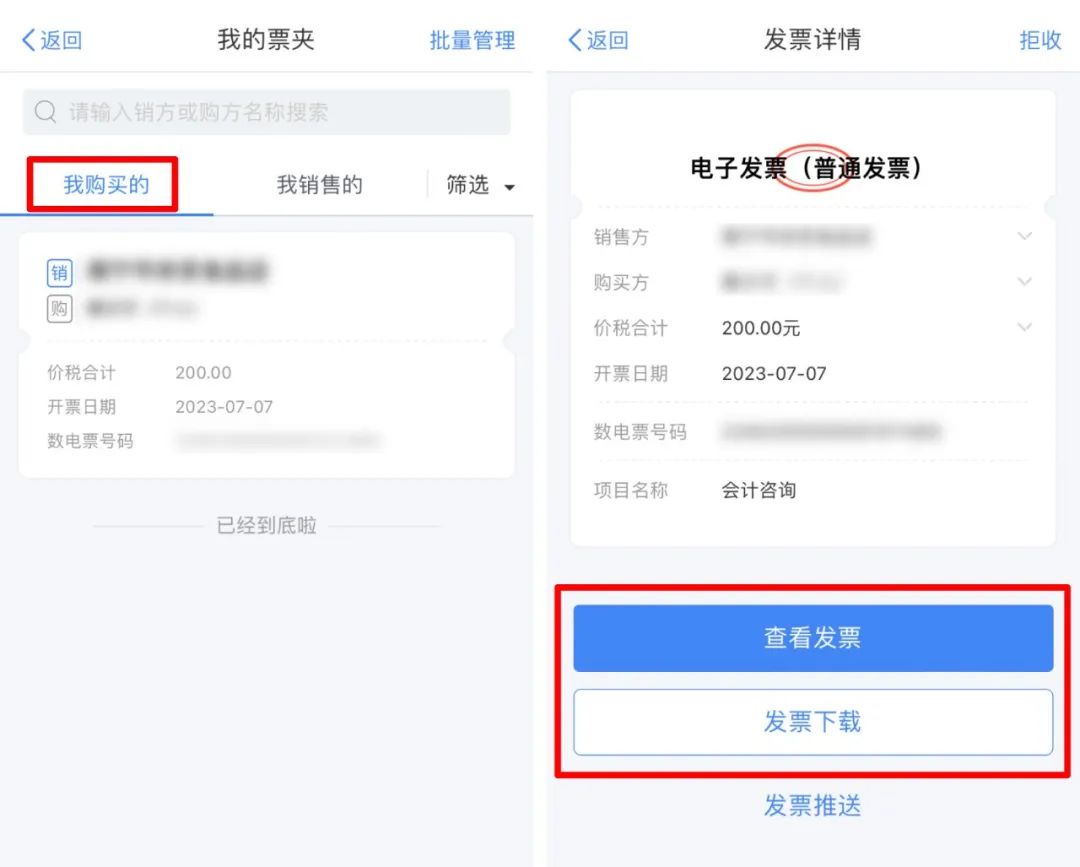Switch to the 我购买的 tab
Screen dimensions: 1080x867
[x=106, y=185]
